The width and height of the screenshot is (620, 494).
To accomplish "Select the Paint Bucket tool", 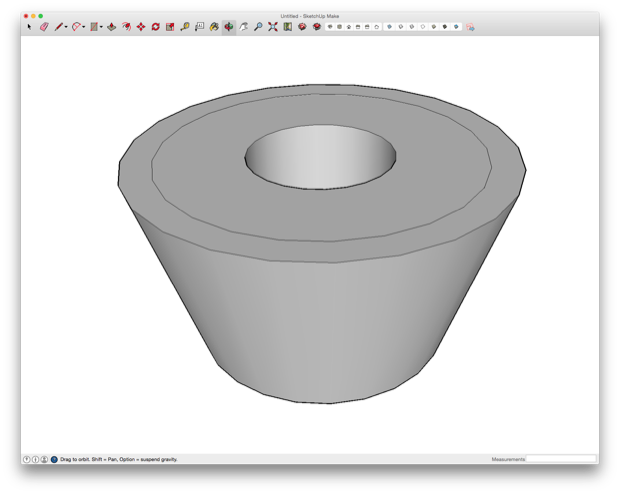I will click(x=214, y=27).
